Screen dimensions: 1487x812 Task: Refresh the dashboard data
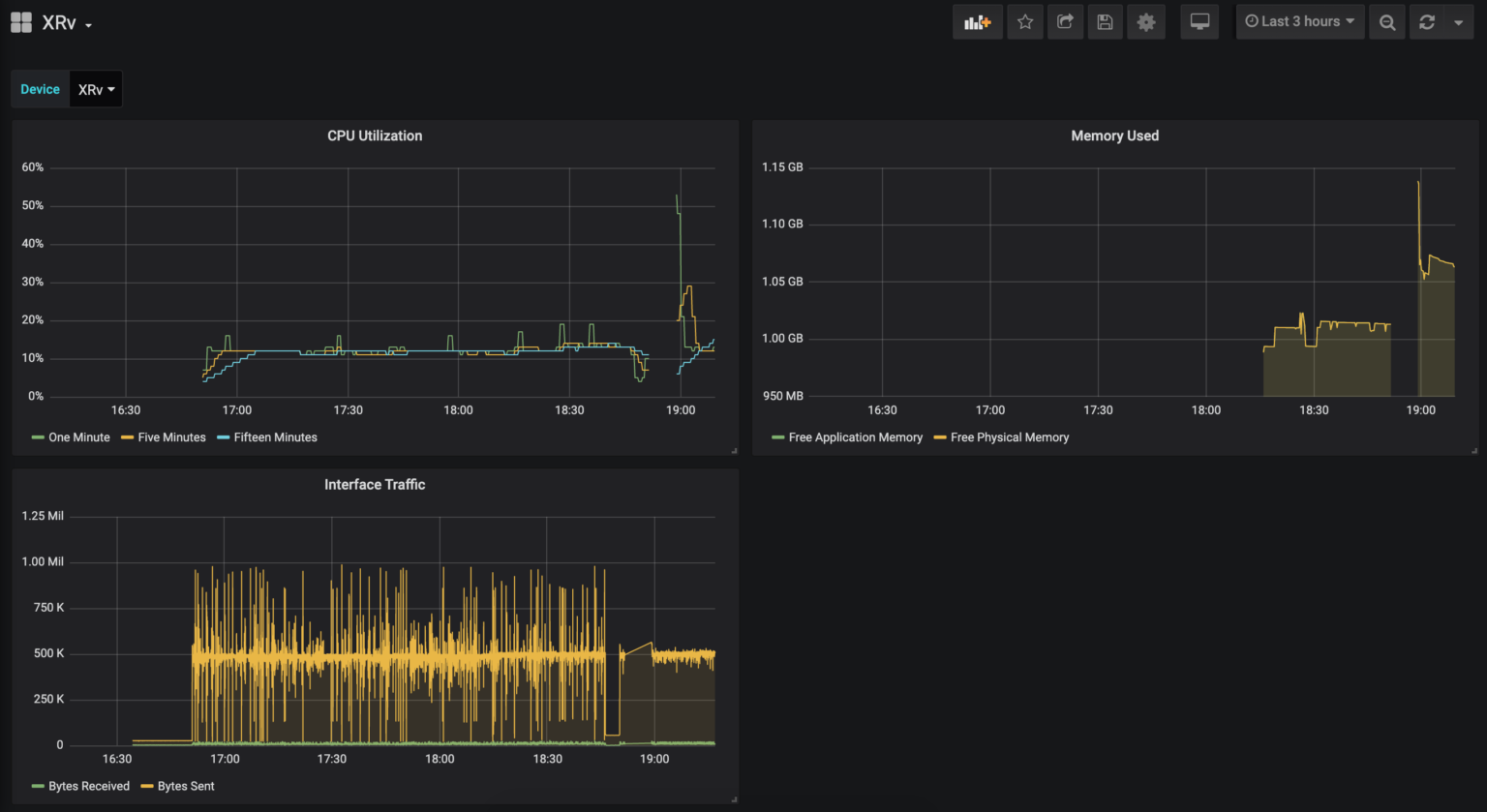[1424, 21]
